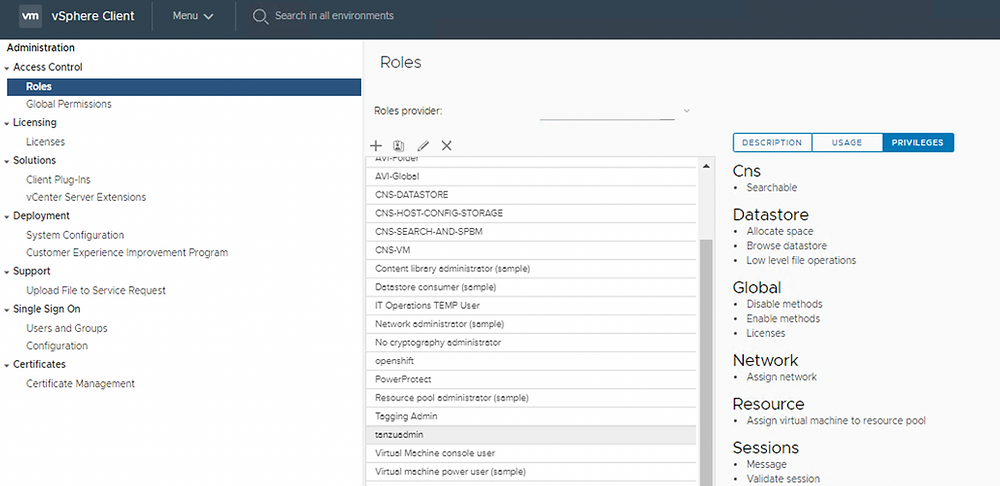Collapse the Deployment section
The image size is (1000, 486).
pyautogui.click(x=6, y=216)
